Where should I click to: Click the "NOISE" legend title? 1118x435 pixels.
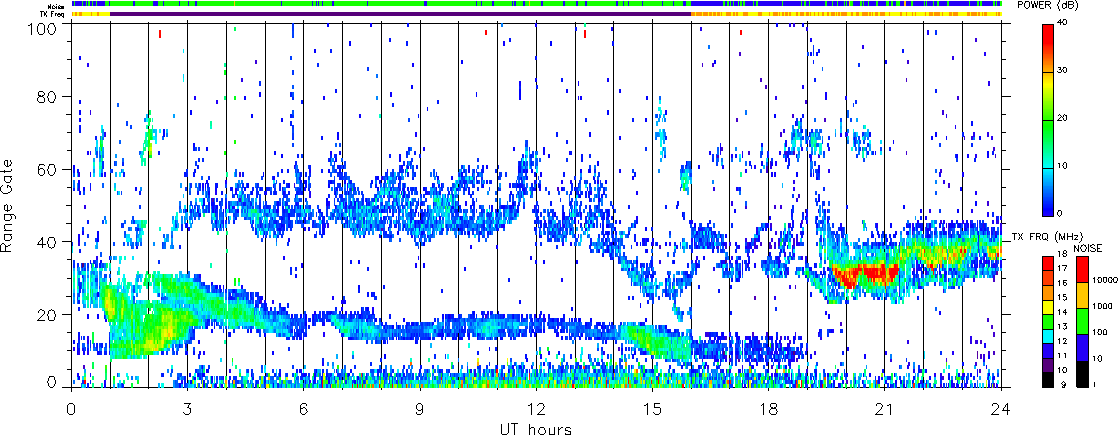click(1088, 248)
